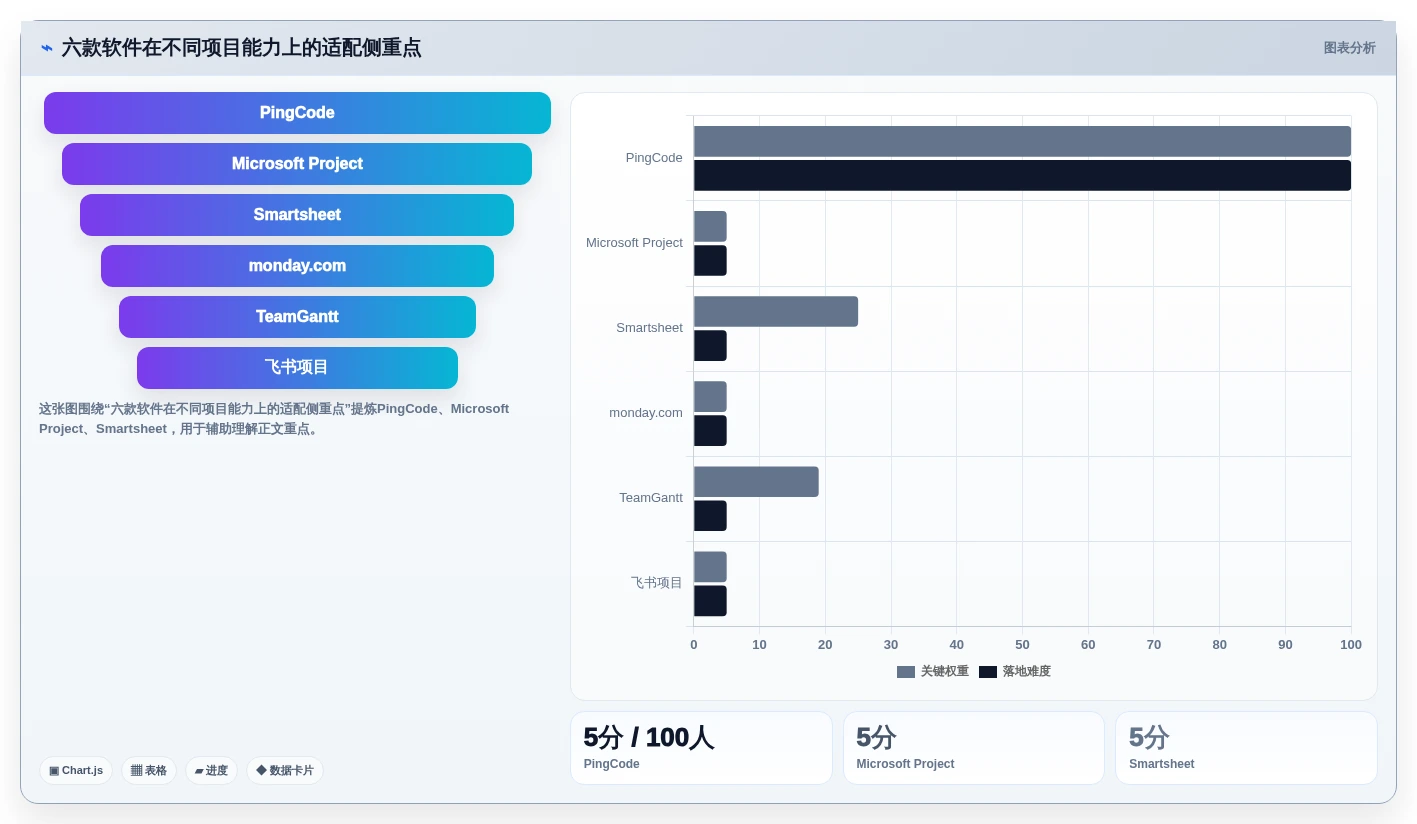Select the PingCode funnel bar
The image size is (1417, 824).
click(297, 113)
